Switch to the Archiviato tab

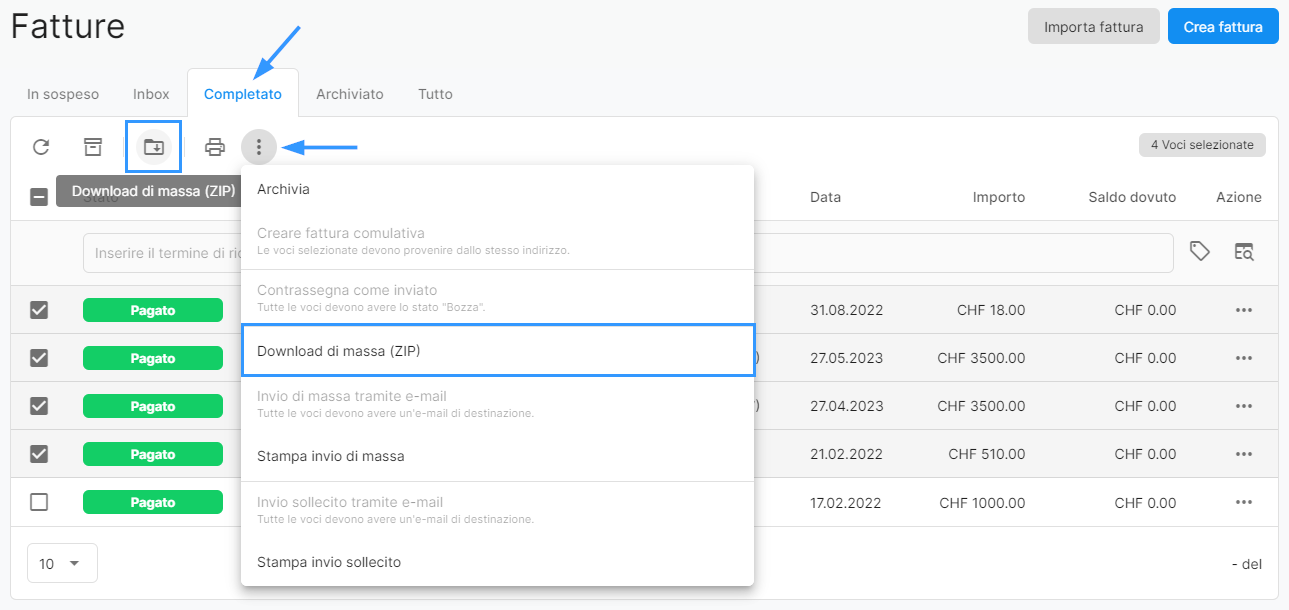[349, 94]
